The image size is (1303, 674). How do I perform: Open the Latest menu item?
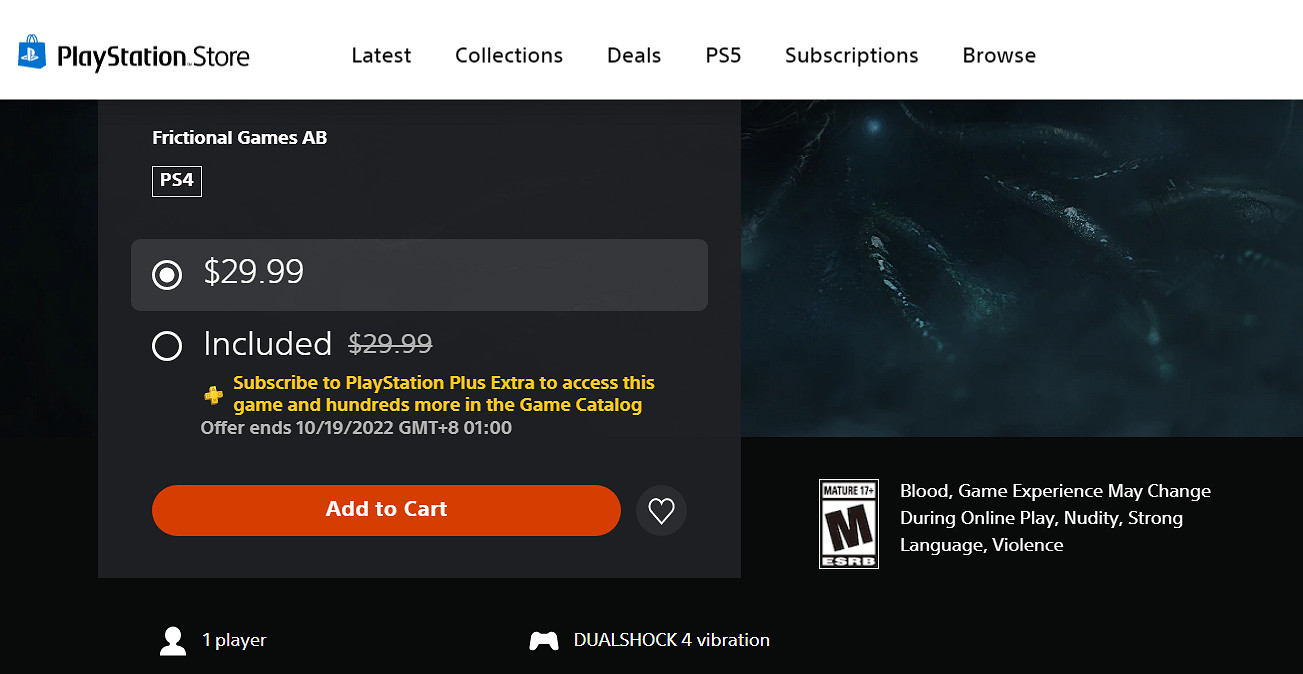(x=381, y=56)
